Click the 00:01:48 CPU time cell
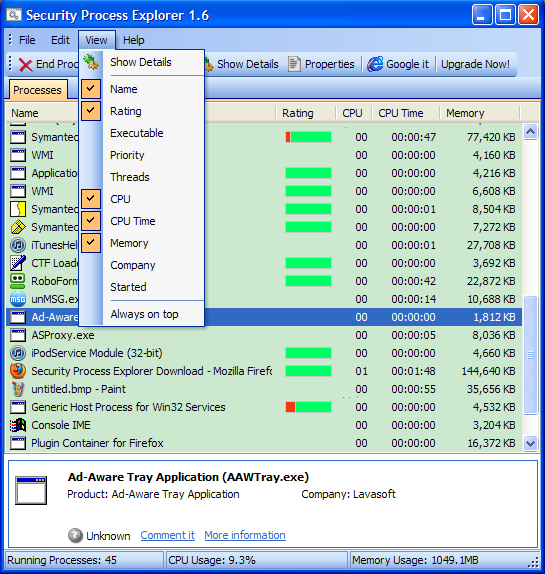545x574 pixels. point(413,371)
